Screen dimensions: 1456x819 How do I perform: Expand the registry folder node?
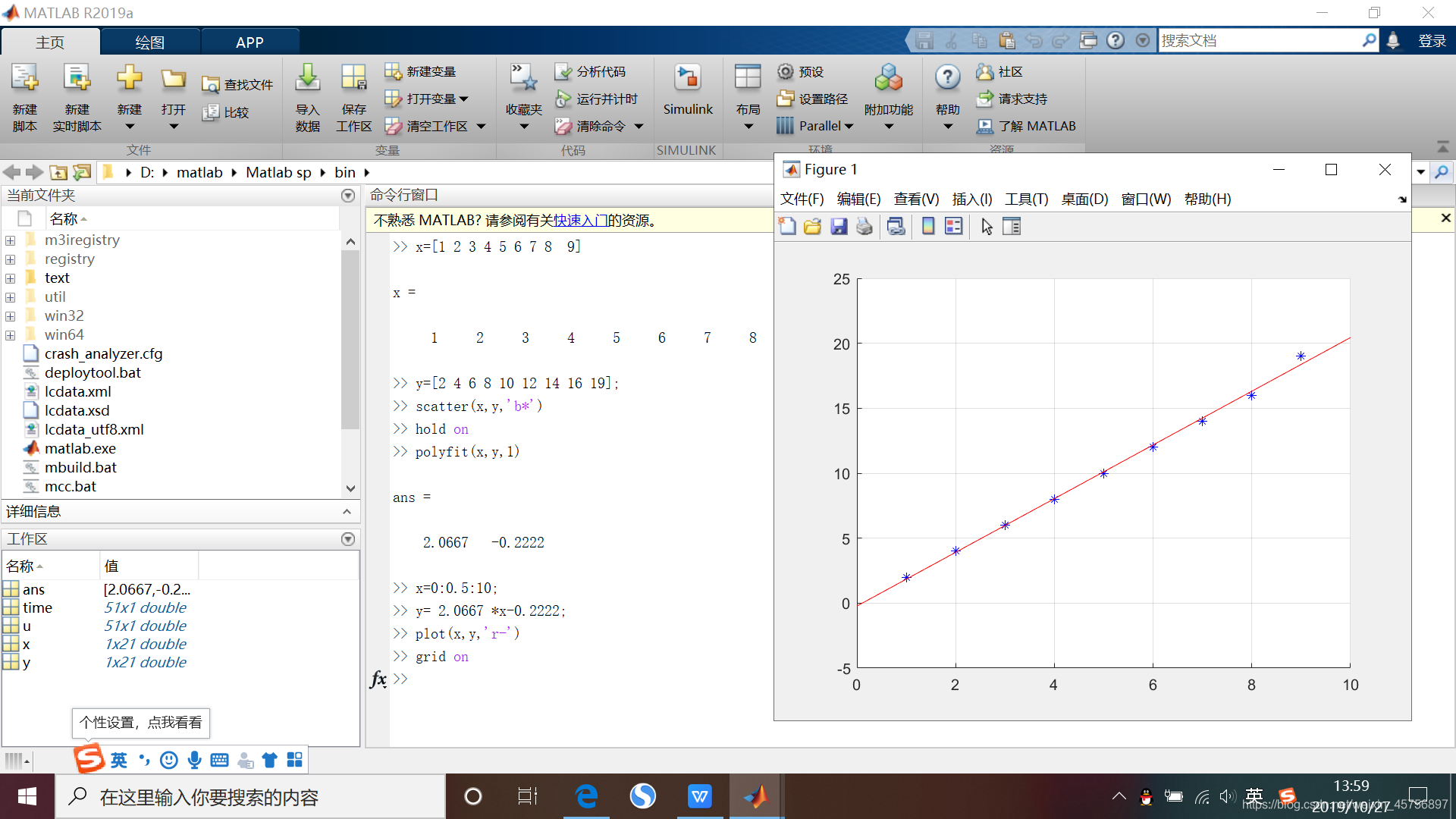click(x=11, y=259)
